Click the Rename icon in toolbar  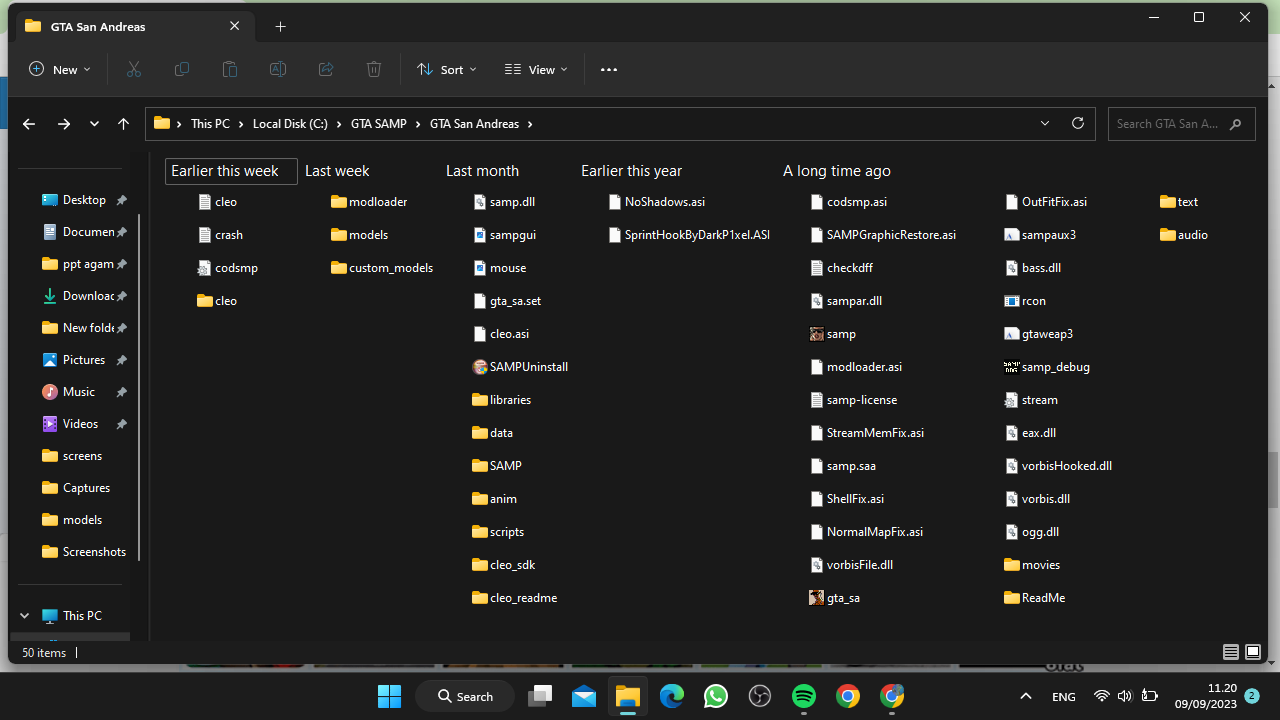pyautogui.click(x=278, y=69)
